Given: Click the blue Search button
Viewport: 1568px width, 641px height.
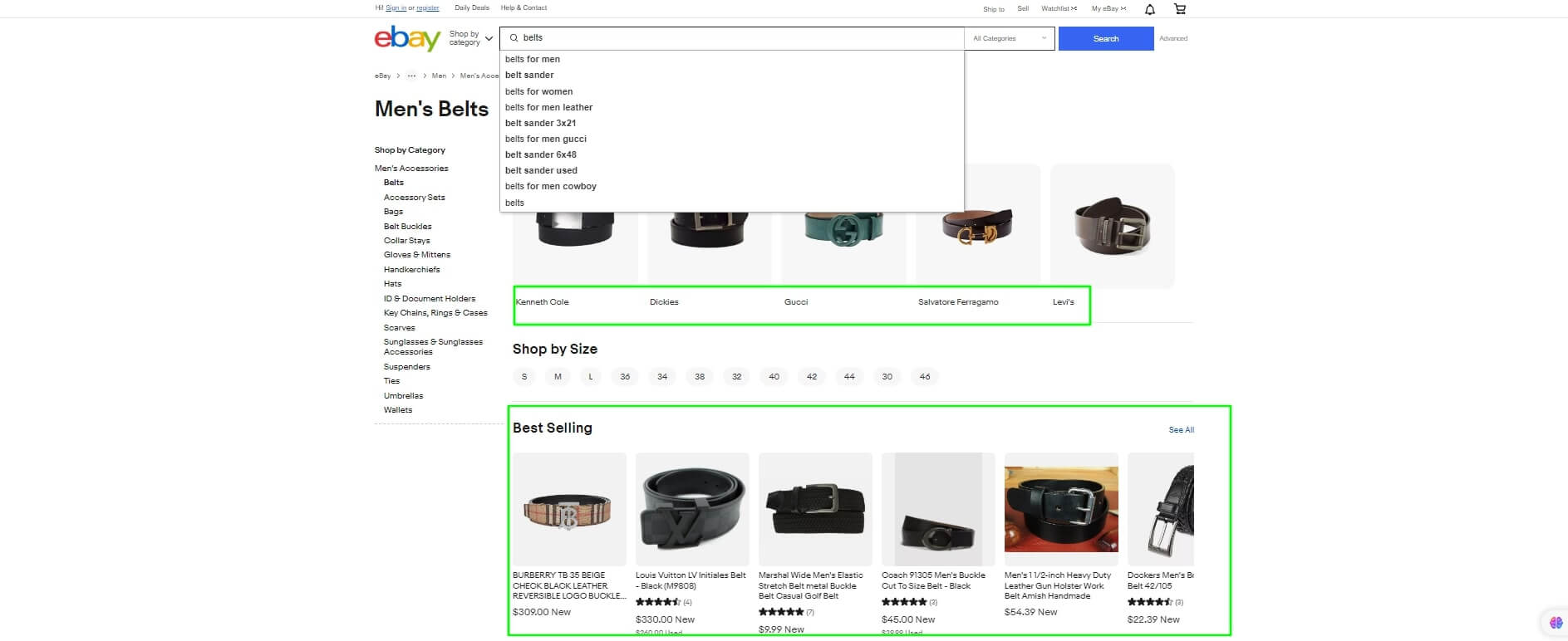Looking at the screenshot, I should click(1106, 38).
